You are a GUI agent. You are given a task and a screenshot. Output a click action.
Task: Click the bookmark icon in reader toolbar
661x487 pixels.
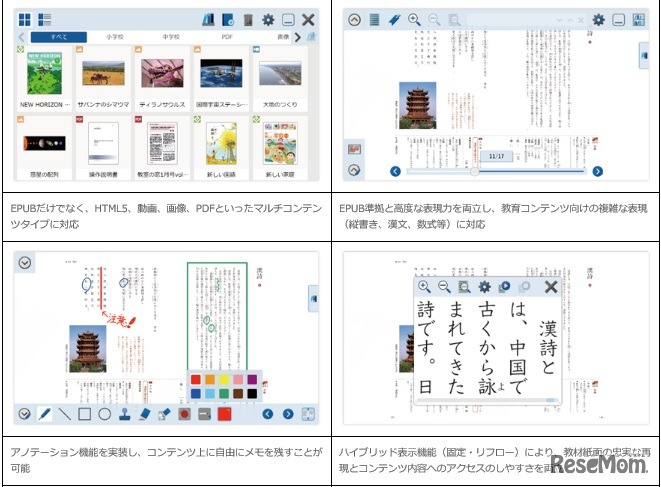click(x=394, y=19)
